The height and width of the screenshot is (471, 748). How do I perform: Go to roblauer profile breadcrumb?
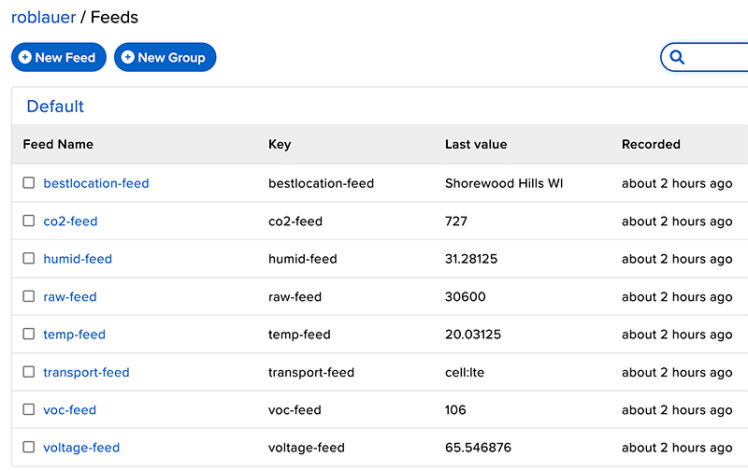(43, 17)
